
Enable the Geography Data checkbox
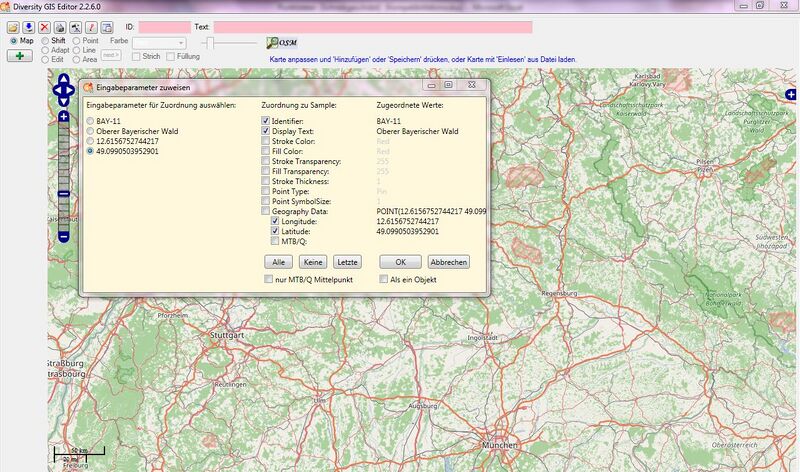(x=265, y=211)
